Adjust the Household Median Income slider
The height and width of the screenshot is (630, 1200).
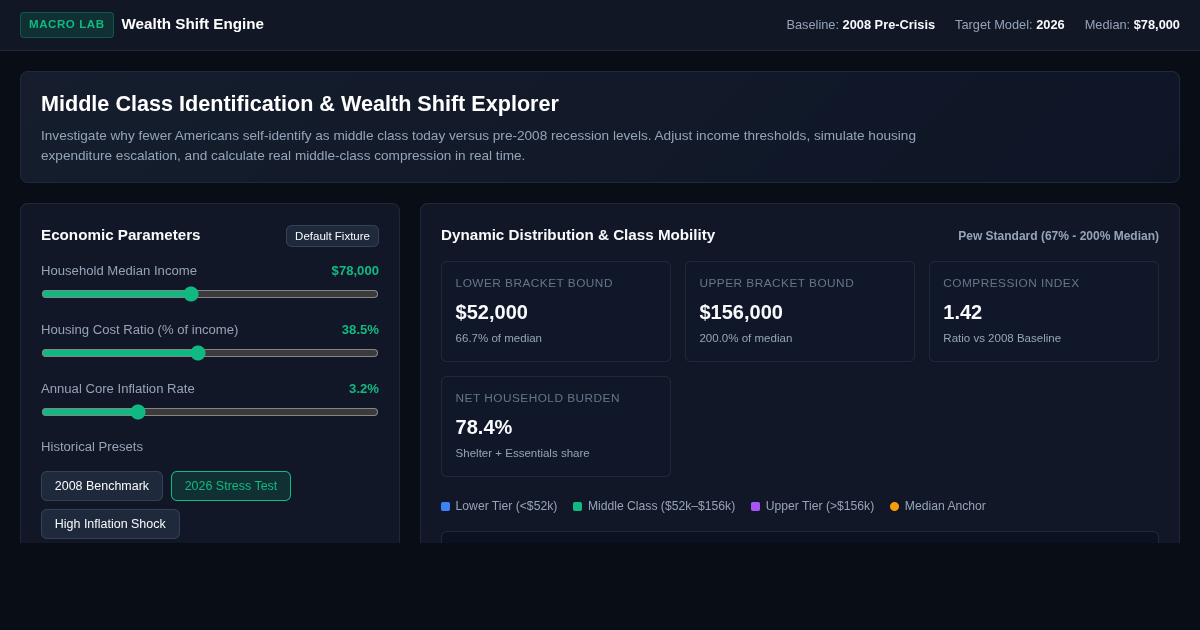click(210, 294)
